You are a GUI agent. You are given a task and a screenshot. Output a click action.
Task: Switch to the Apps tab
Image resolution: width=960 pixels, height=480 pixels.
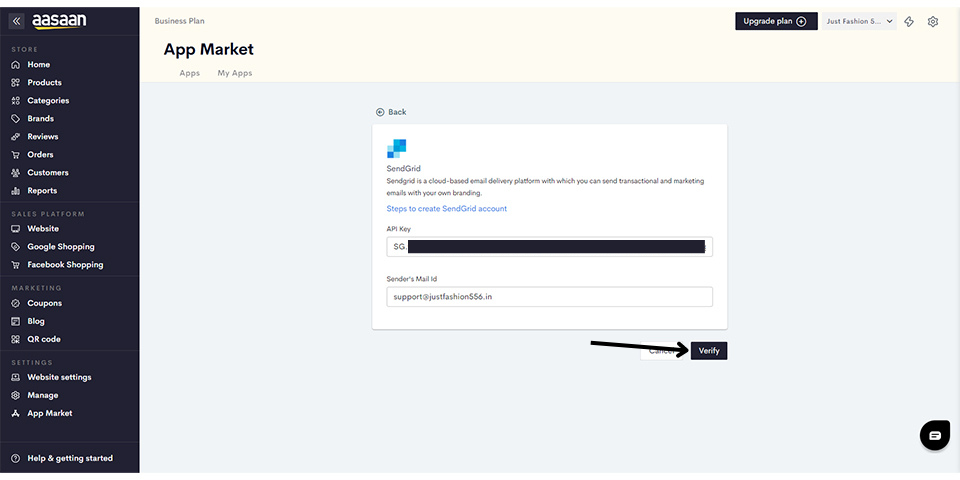[x=190, y=73]
